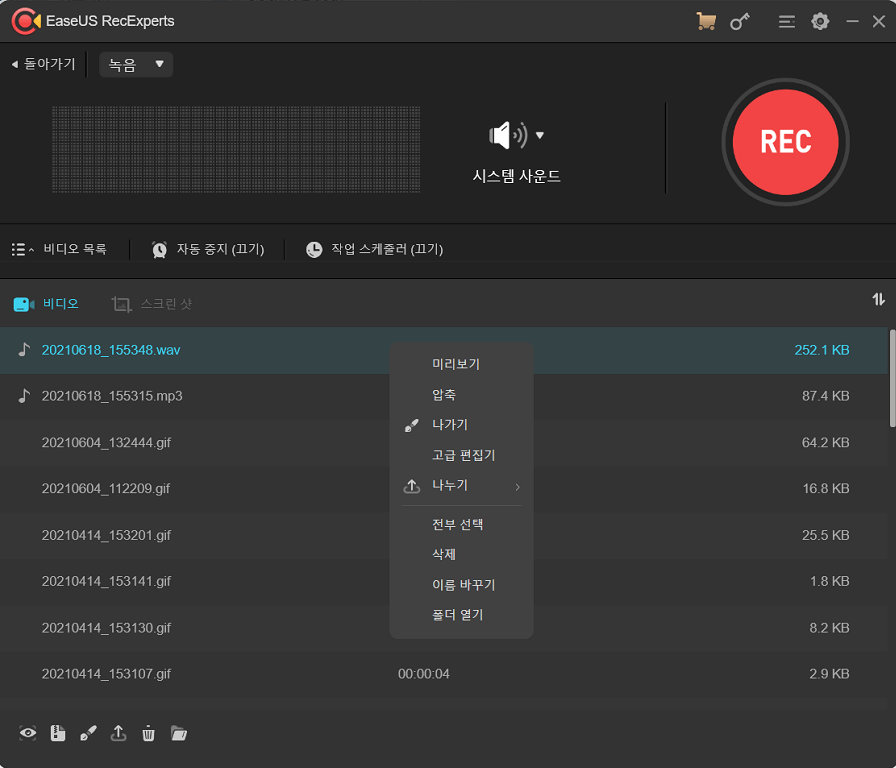Viewport: 896px width, 768px height.
Task: Toggle the 작업 스케줄러 (끄기) setting
Action: coord(374,249)
